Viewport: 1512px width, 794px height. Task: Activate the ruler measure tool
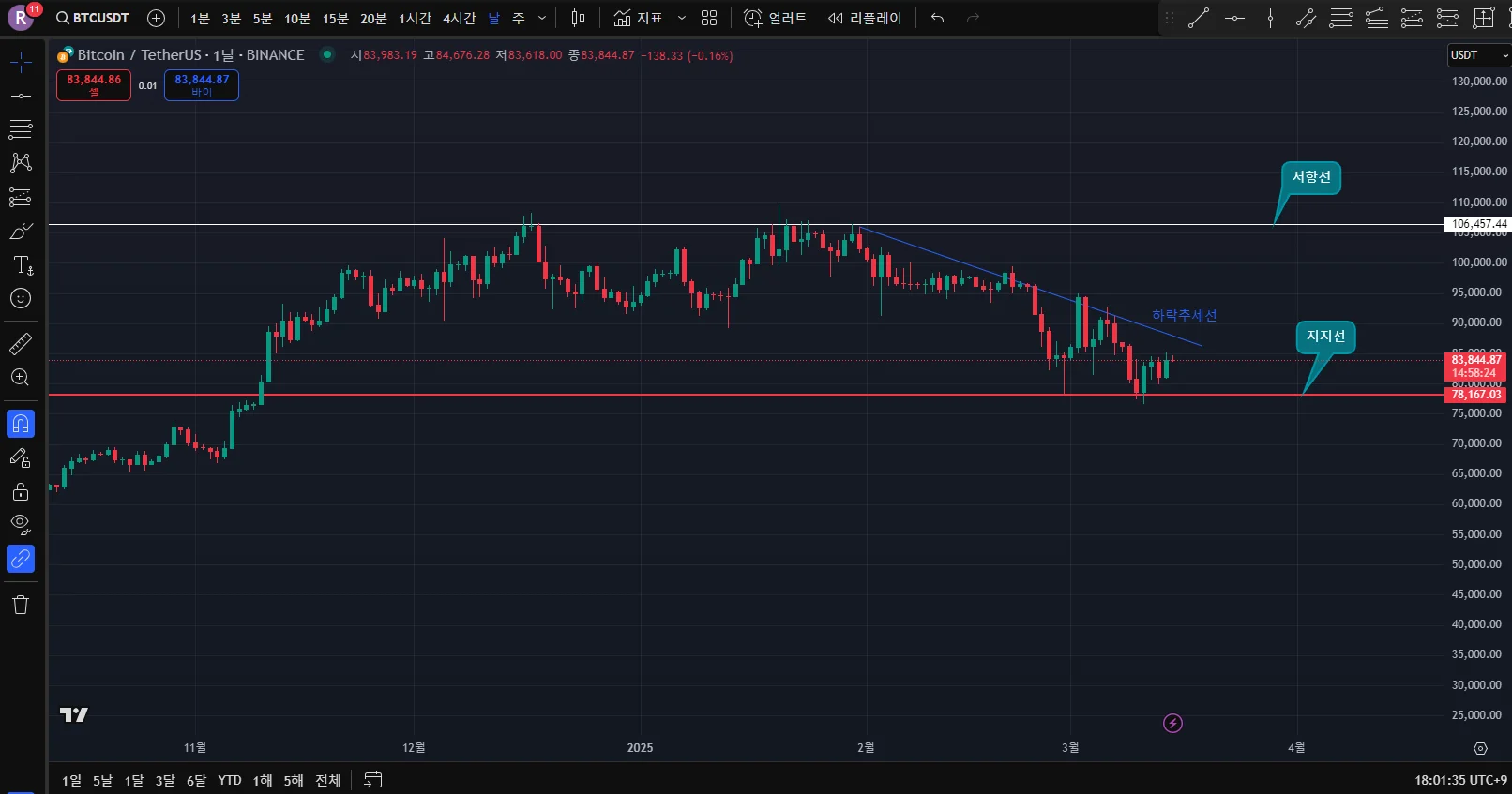tap(21, 344)
